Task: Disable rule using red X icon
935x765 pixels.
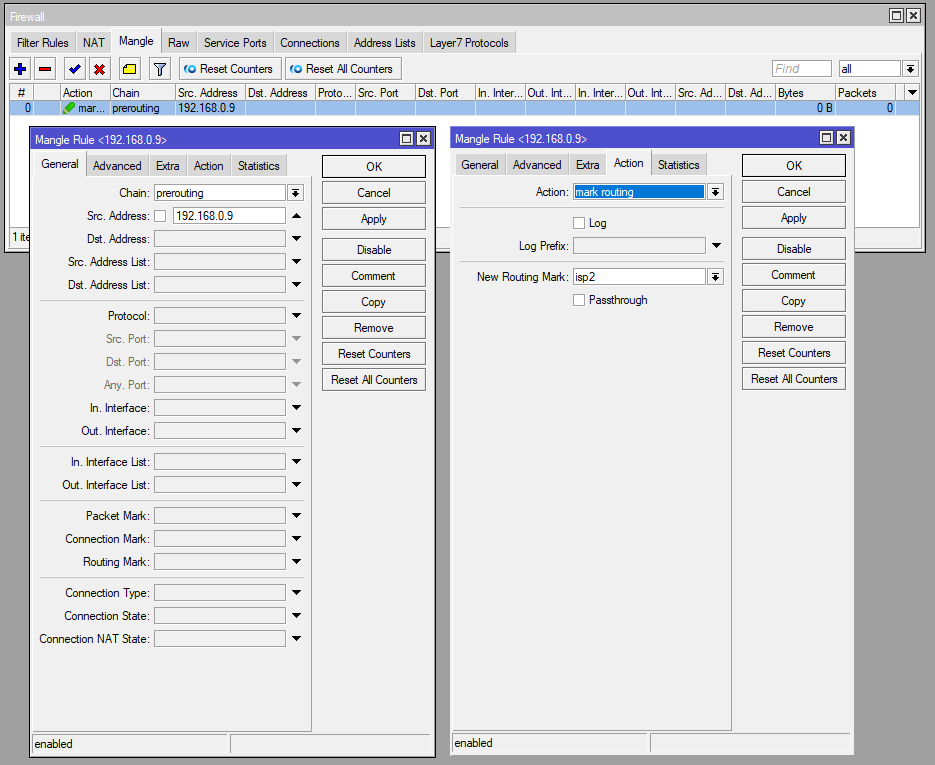Action: coord(100,69)
